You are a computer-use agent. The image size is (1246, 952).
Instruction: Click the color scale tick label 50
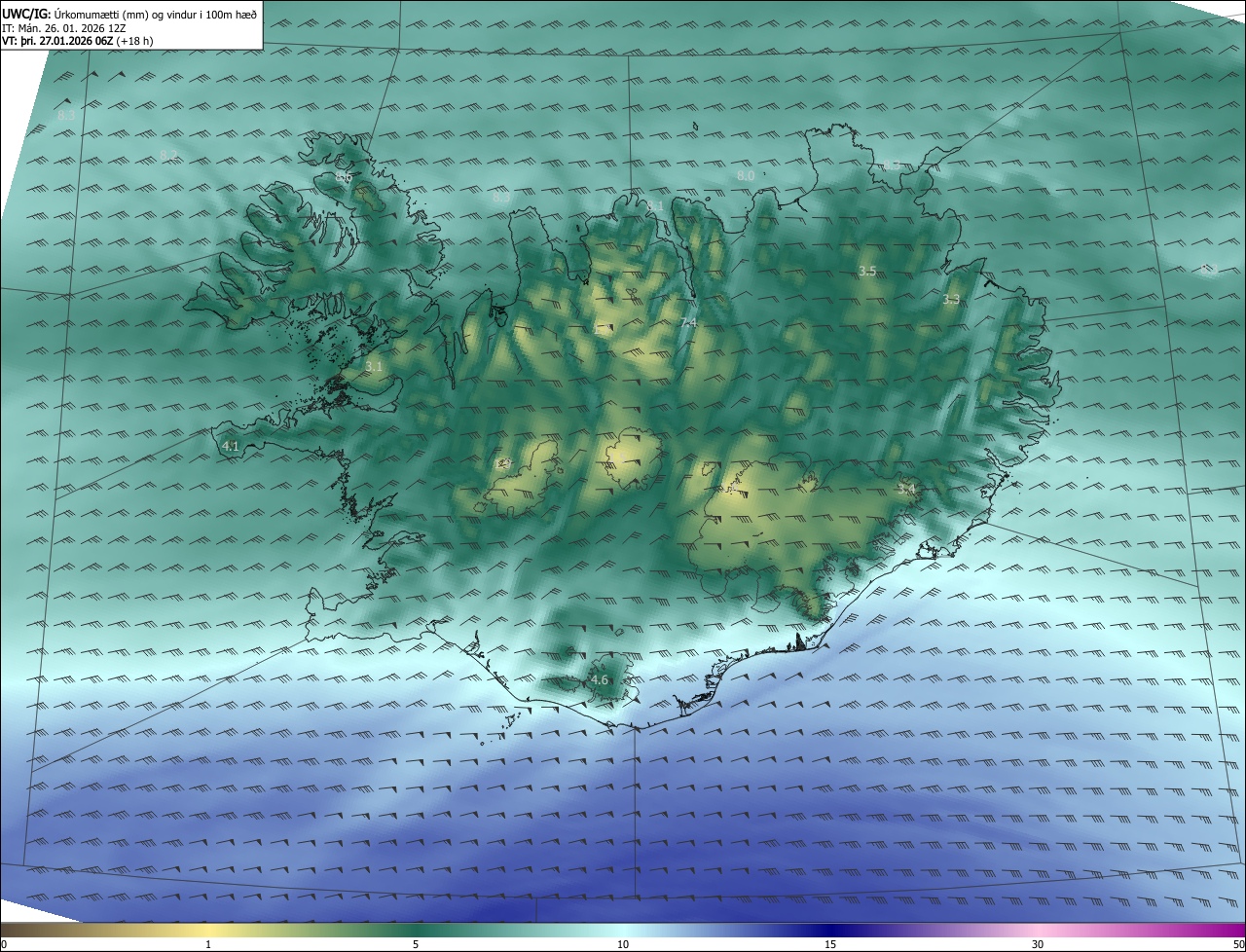coord(1238,944)
